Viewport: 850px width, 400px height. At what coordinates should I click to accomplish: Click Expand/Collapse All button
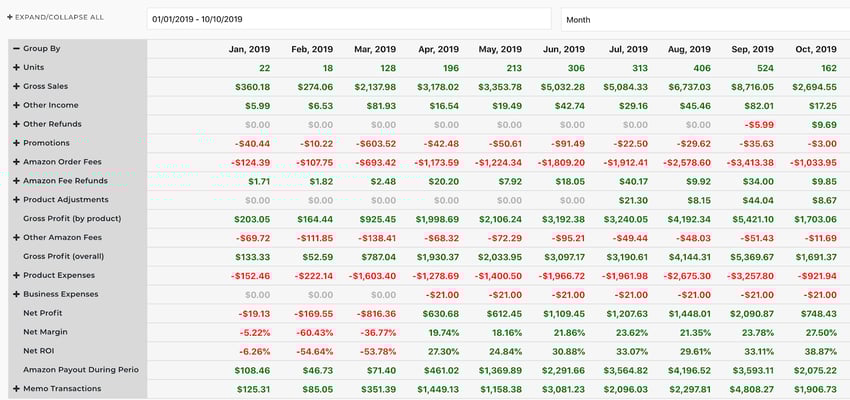click(55, 18)
